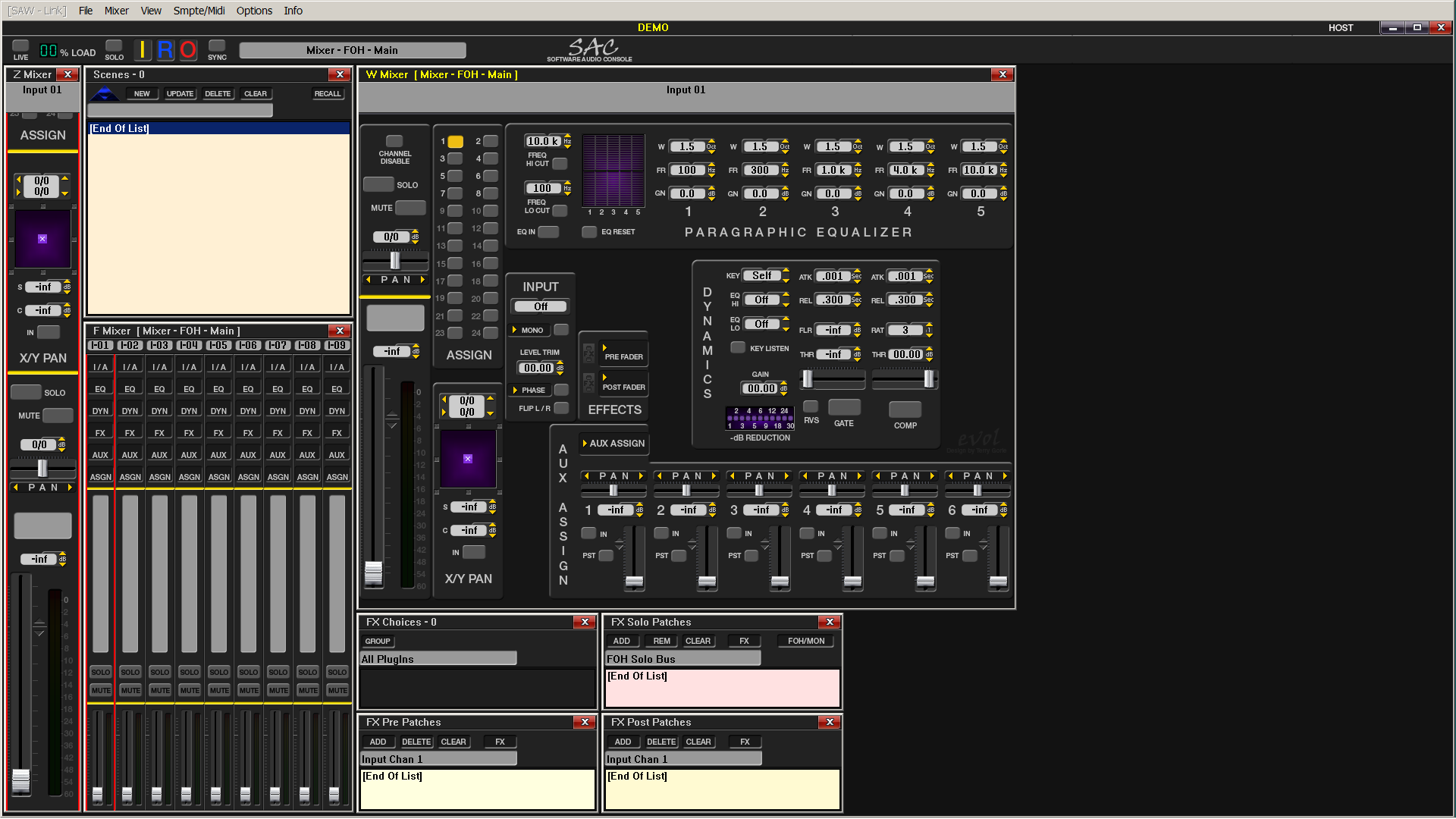Viewport: 1456px width, 819px height.
Task: Expand the AUX ASSIGN arrow
Action: (x=585, y=444)
